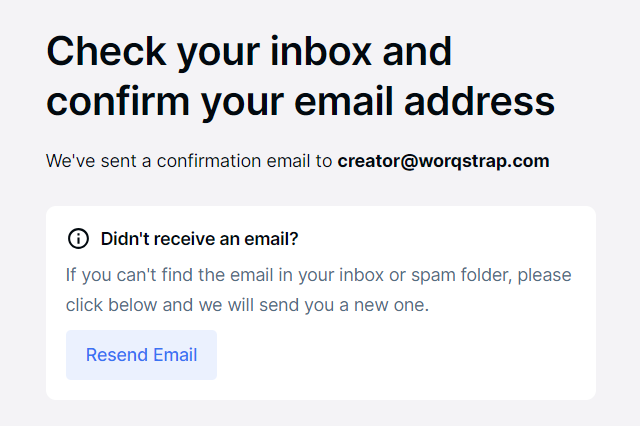Image resolution: width=640 pixels, height=426 pixels.
Task: Click the "Check your inbox and" heading line
Action: (x=249, y=52)
